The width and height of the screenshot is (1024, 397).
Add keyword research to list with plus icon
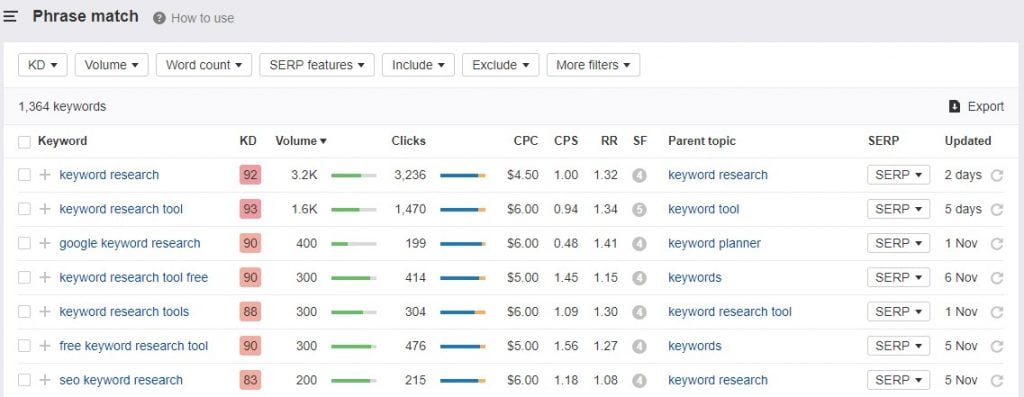point(44,175)
